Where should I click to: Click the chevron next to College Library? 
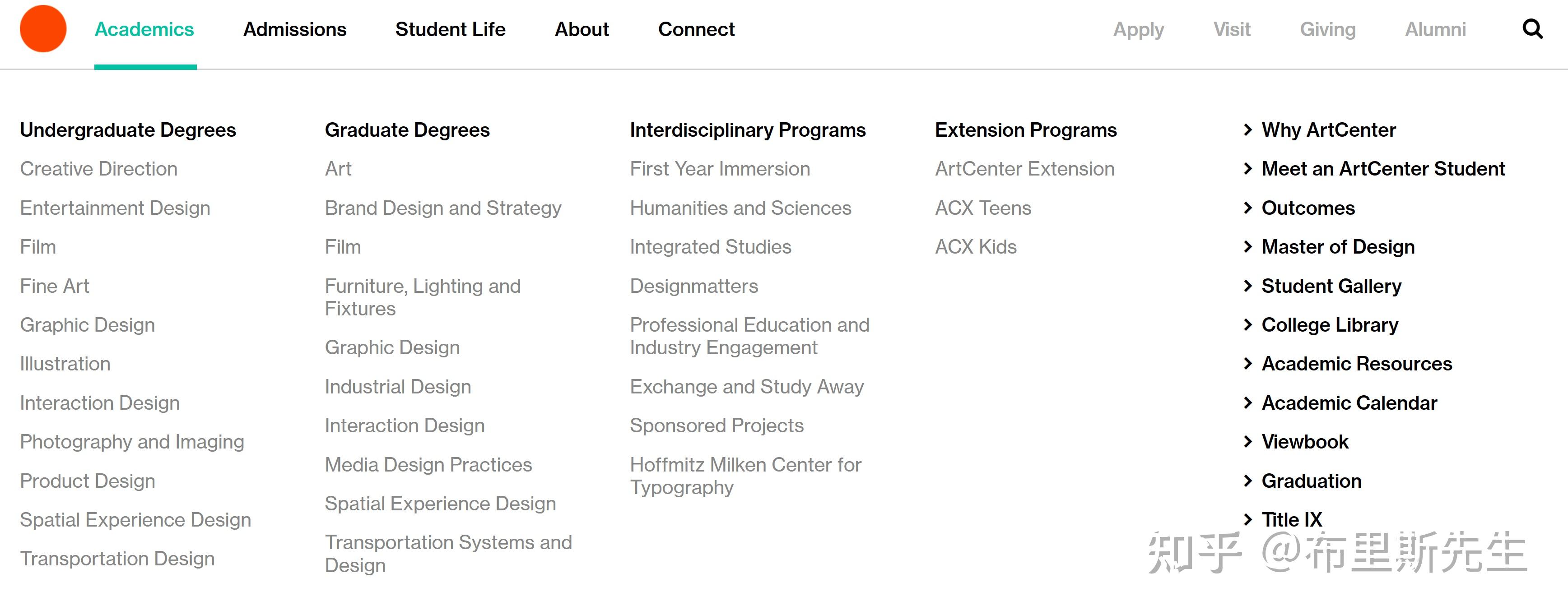point(1248,325)
